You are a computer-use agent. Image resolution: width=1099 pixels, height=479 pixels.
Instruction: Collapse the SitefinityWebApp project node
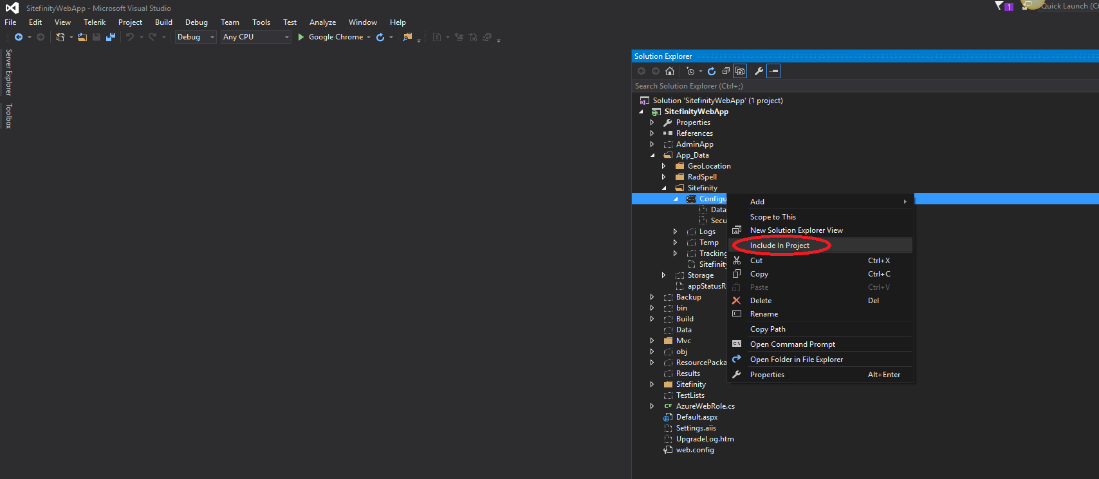(x=641, y=112)
